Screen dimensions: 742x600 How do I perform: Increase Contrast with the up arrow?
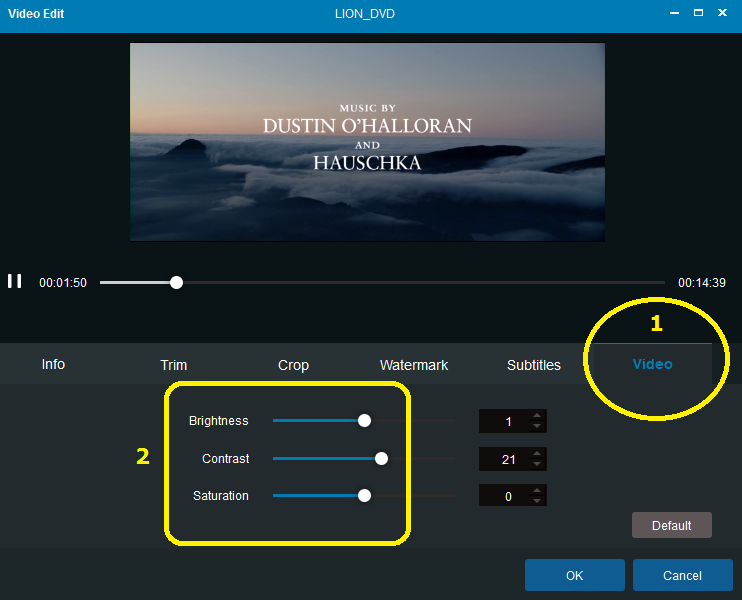537,453
